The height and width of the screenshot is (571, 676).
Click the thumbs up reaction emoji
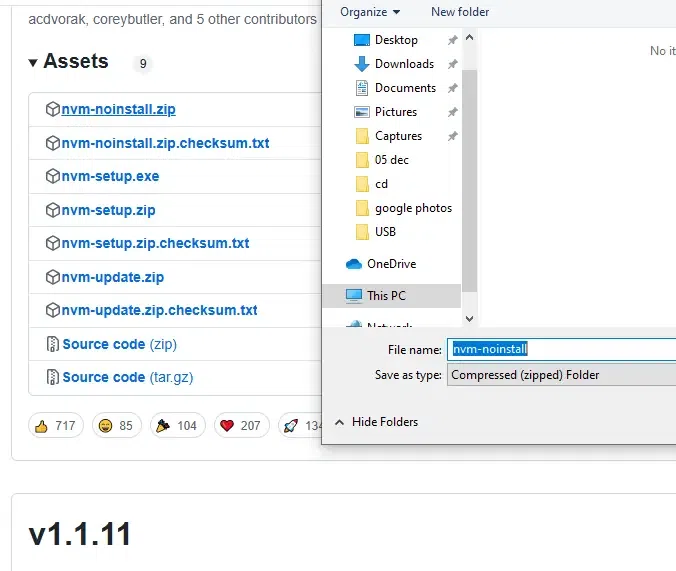coord(41,426)
